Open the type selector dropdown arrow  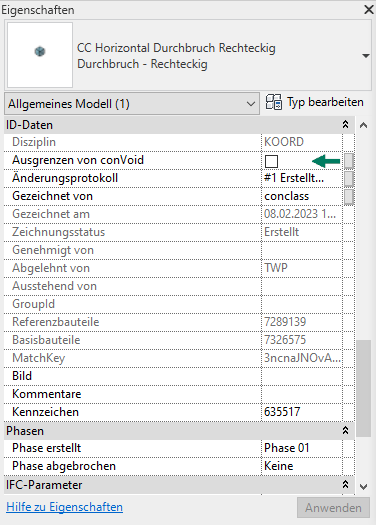366,56
